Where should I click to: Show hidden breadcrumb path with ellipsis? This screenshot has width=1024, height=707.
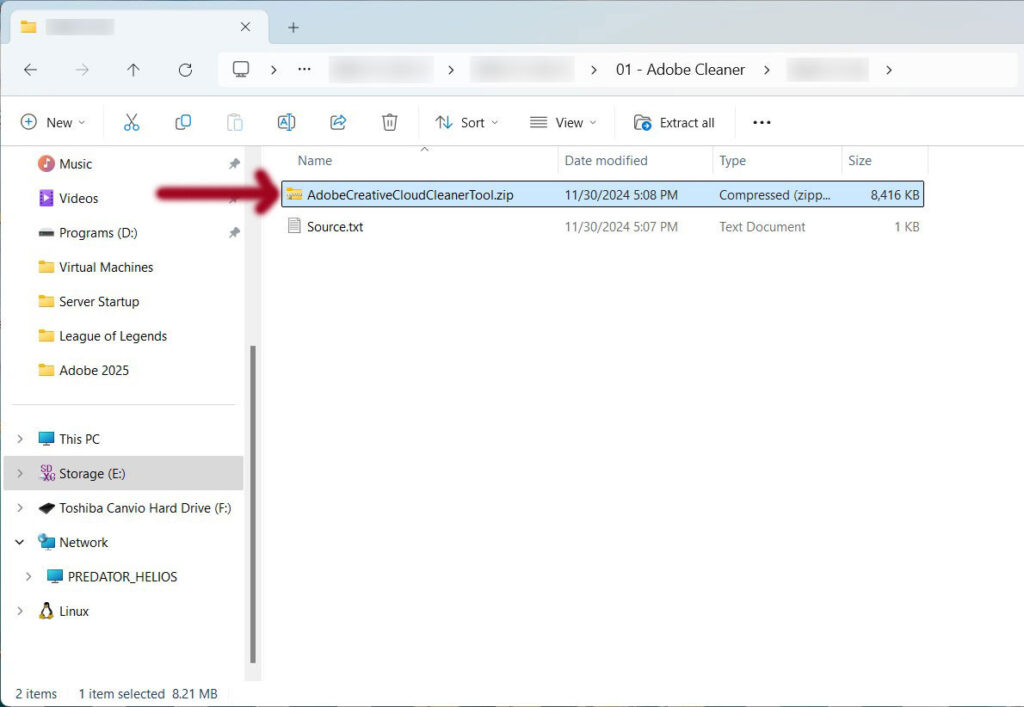(304, 69)
